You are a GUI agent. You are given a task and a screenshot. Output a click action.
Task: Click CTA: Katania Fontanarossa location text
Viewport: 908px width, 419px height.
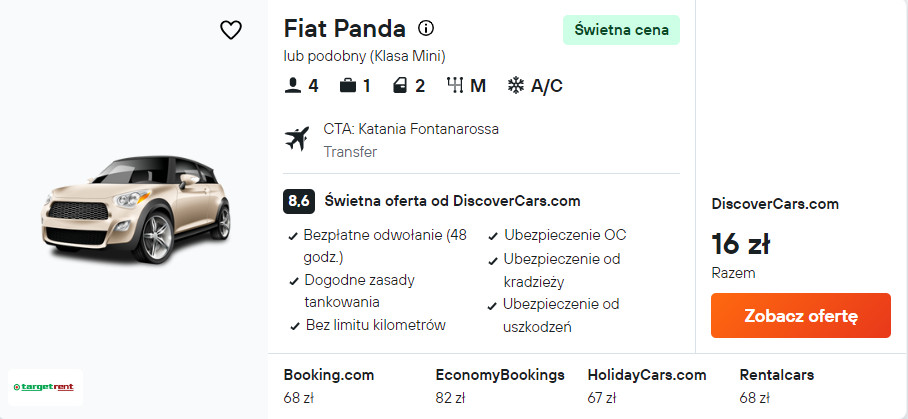point(411,129)
